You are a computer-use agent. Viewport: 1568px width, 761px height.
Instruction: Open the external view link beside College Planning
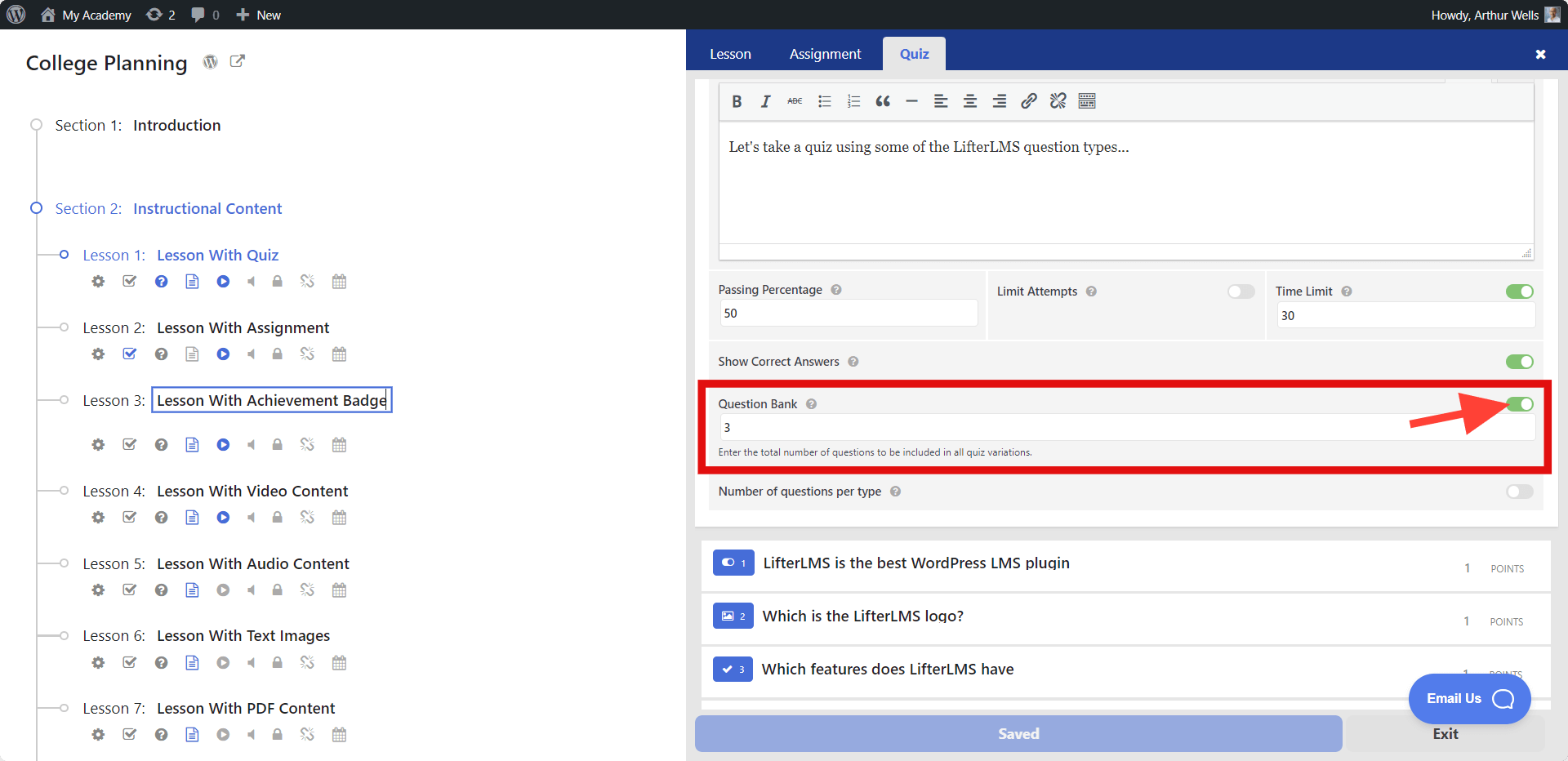click(238, 61)
